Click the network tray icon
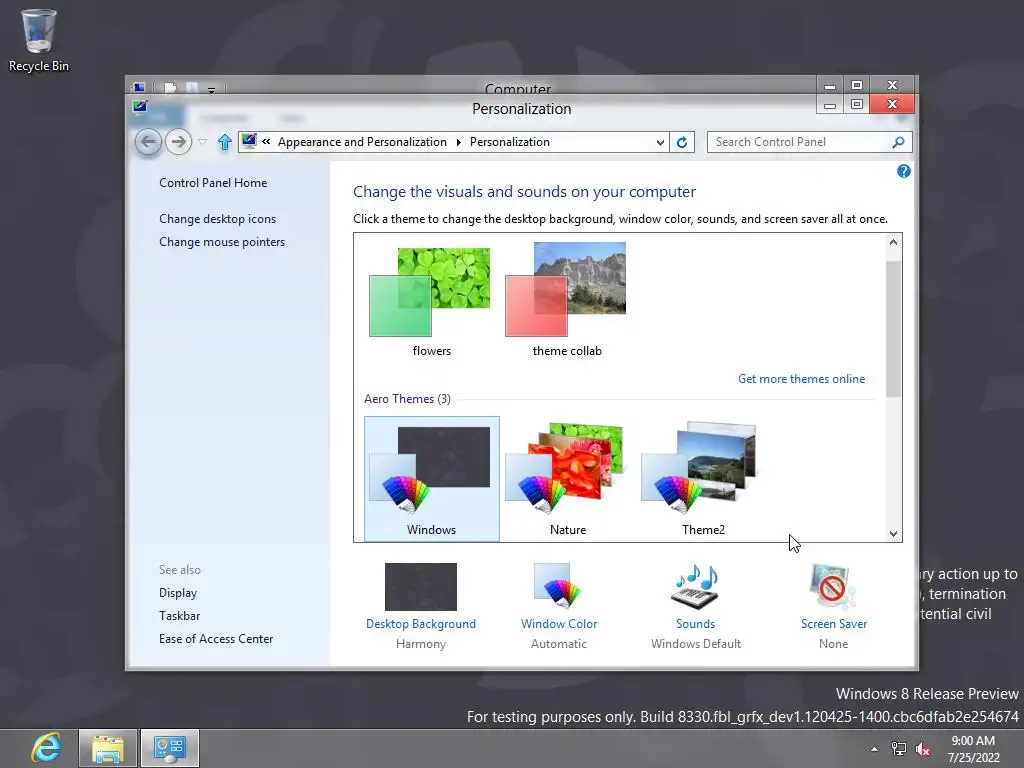 click(x=899, y=749)
